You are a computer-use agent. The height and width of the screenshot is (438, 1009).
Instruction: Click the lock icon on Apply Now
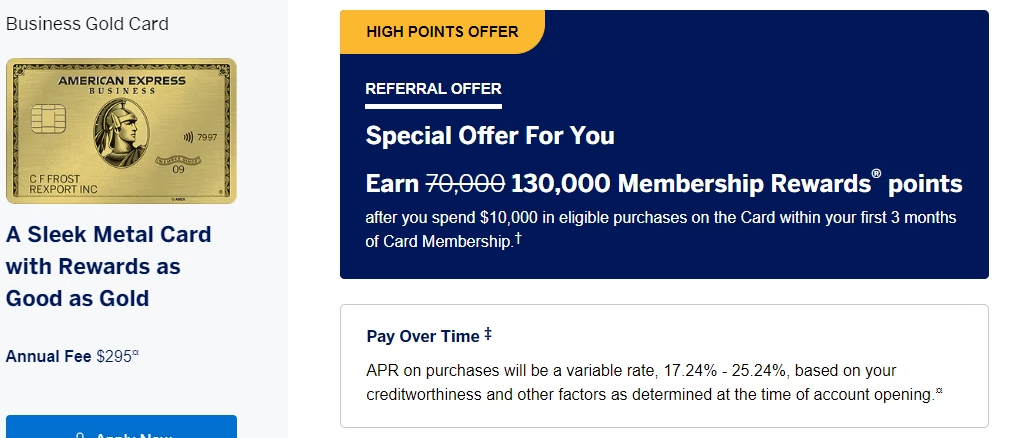80,435
